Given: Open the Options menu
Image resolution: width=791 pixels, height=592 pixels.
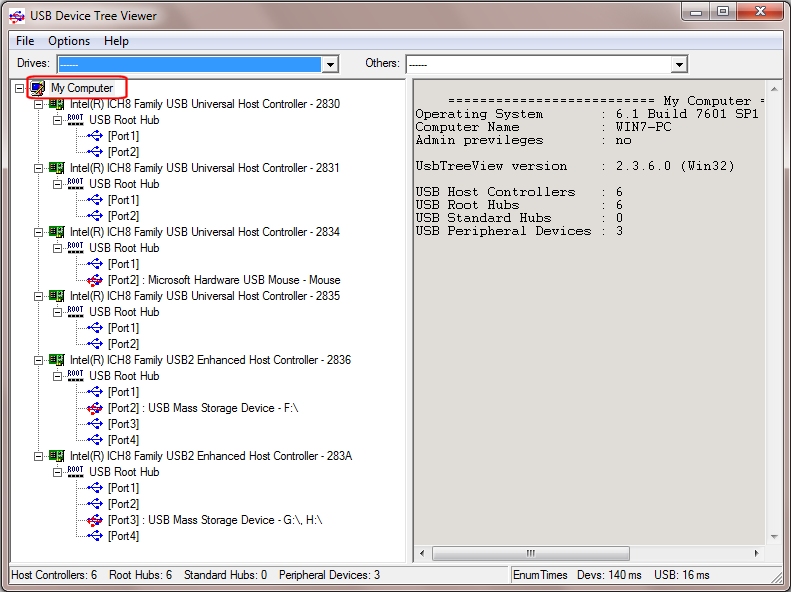Looking at the screenshot, I should point(69,41).
